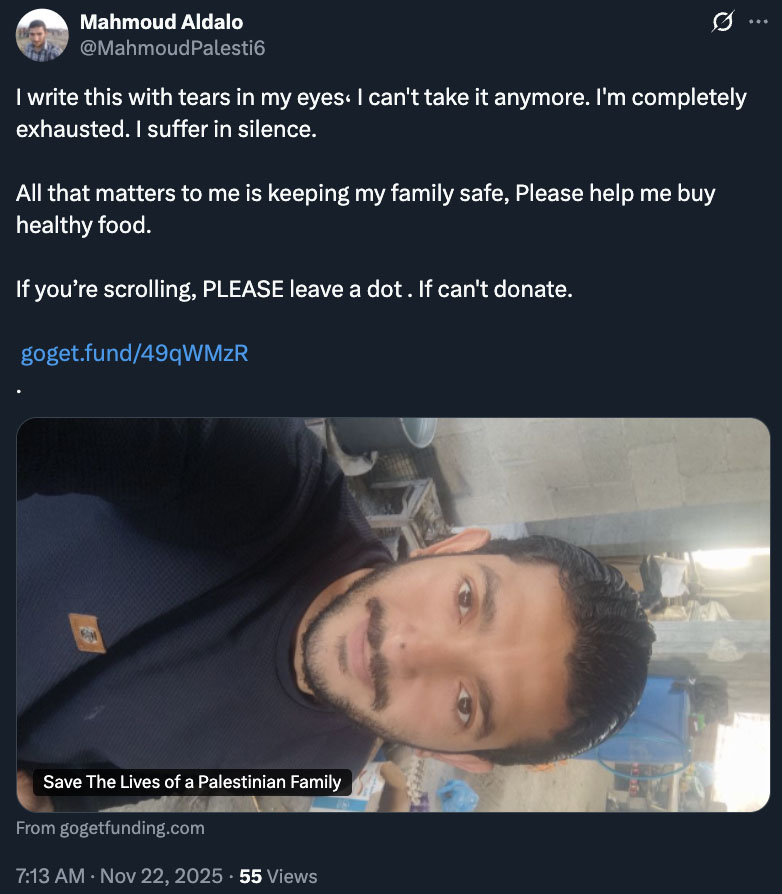Click the @MahmoudPalesti6 handle
782x894 pixels.
tap(172, 47)
